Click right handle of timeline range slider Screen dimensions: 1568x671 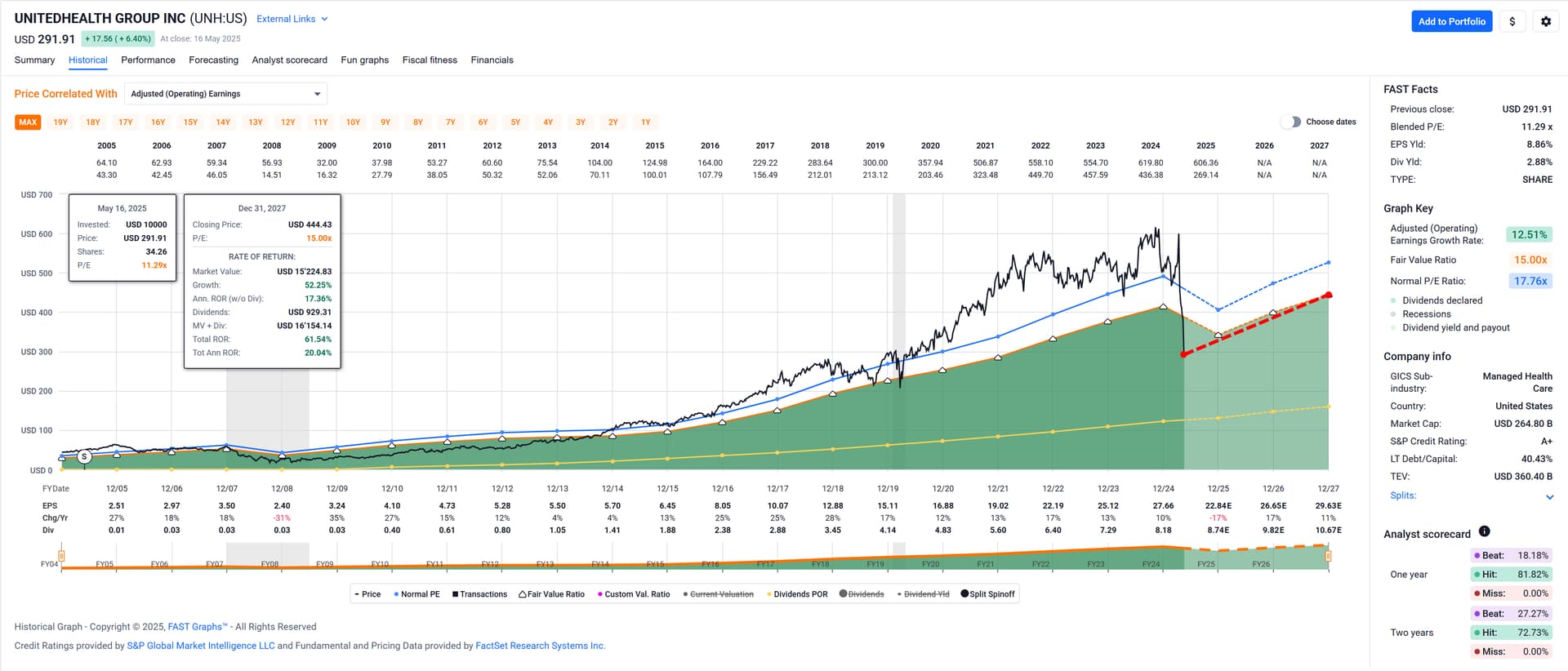1328,556
